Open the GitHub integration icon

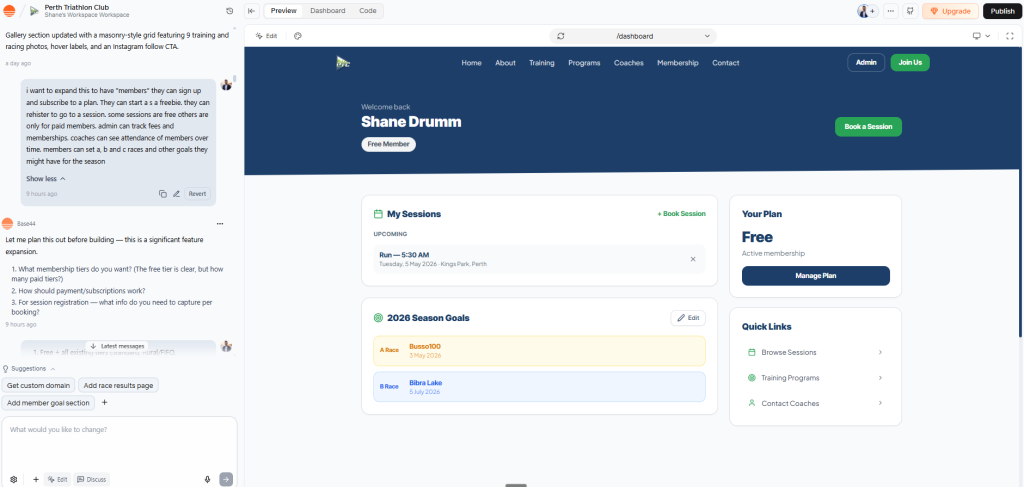911,11
